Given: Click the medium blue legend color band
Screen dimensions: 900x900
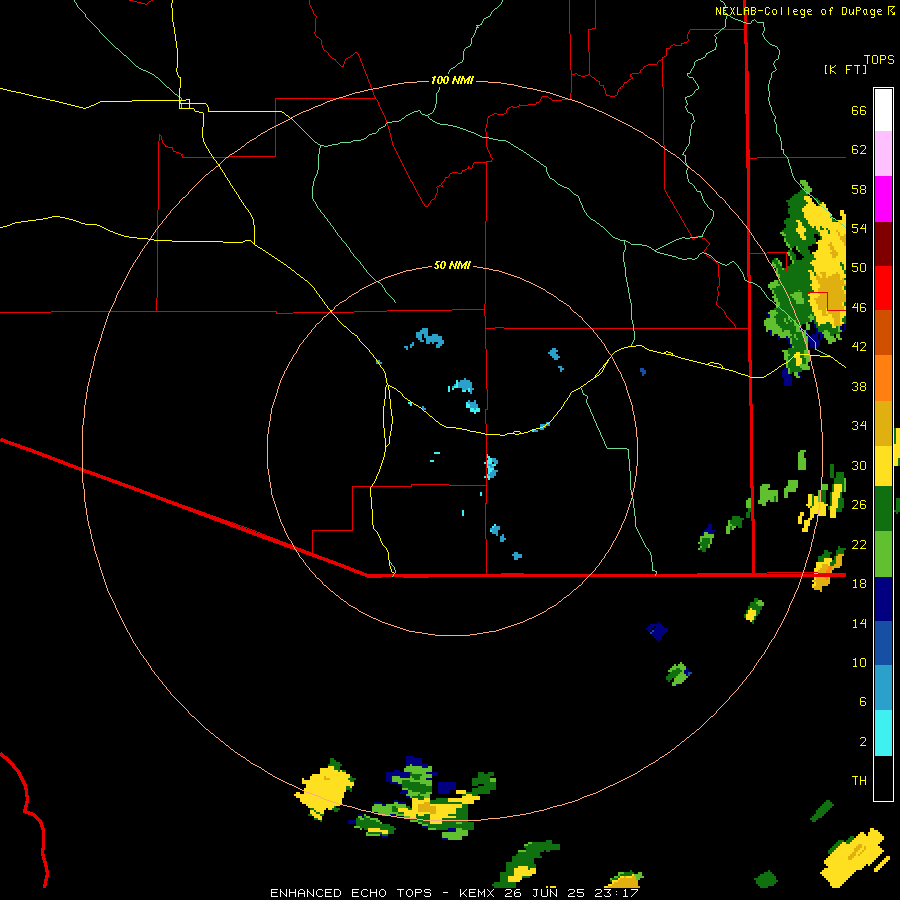Looking at the screenshot, I should (x=883, y=643).
